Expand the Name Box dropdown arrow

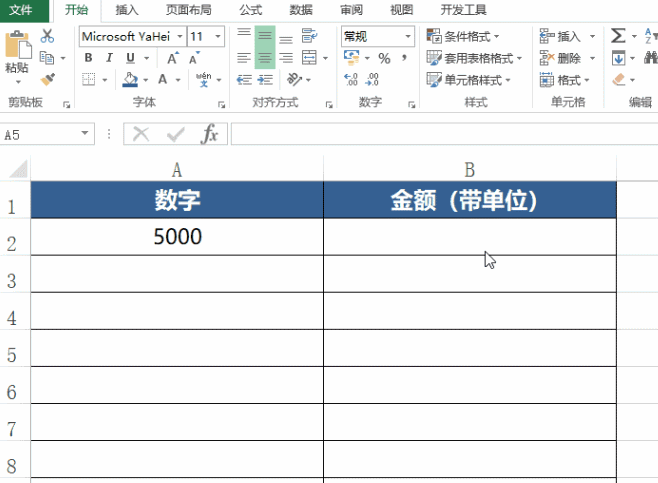click(x=85, y=133)
